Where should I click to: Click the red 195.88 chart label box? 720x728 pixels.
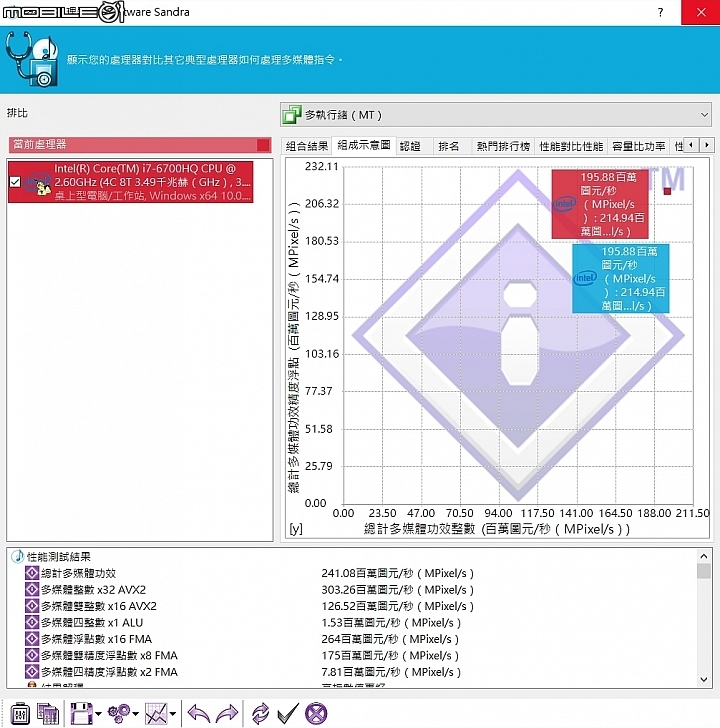(x=600, y=204)
